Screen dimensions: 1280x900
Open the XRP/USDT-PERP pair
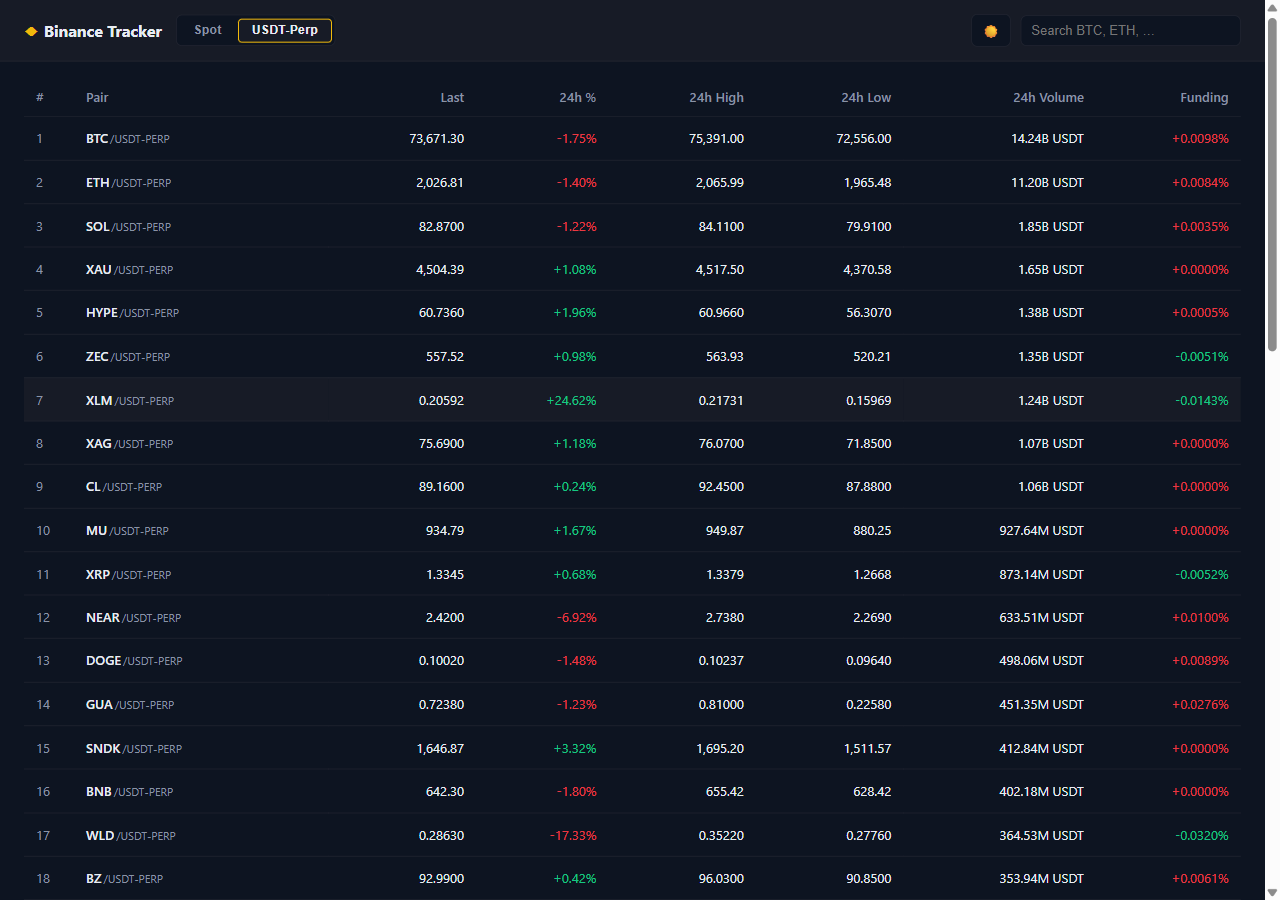click(x=128, y=575)
